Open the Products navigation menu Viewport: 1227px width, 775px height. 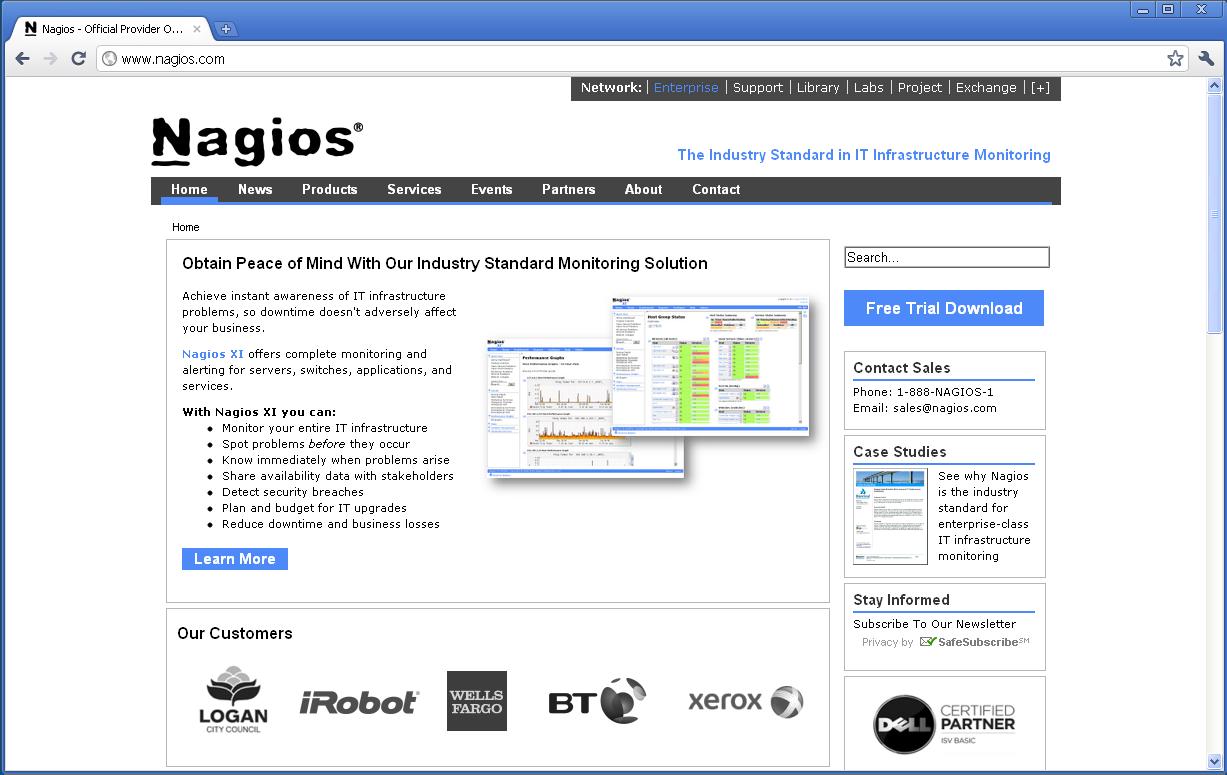click(329, 189)
